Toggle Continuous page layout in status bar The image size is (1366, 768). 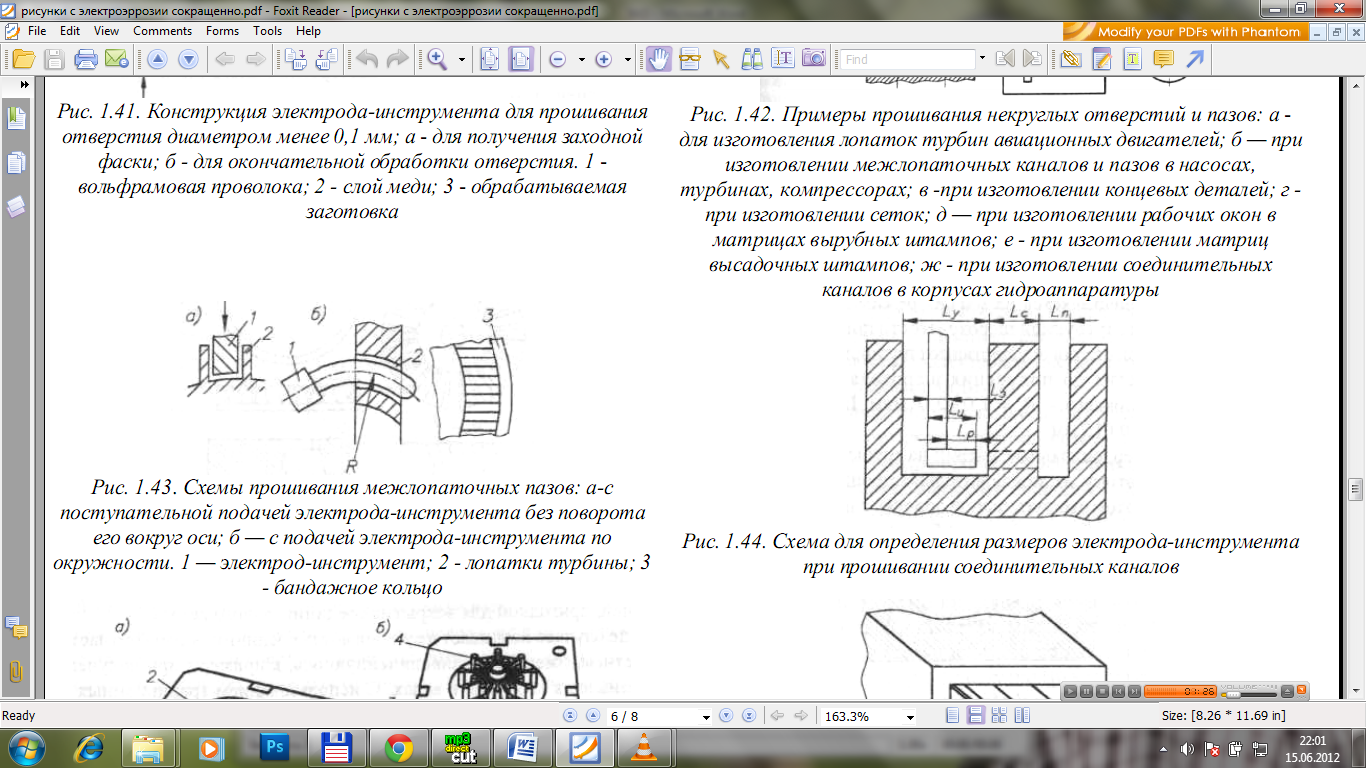pos(975,716)
